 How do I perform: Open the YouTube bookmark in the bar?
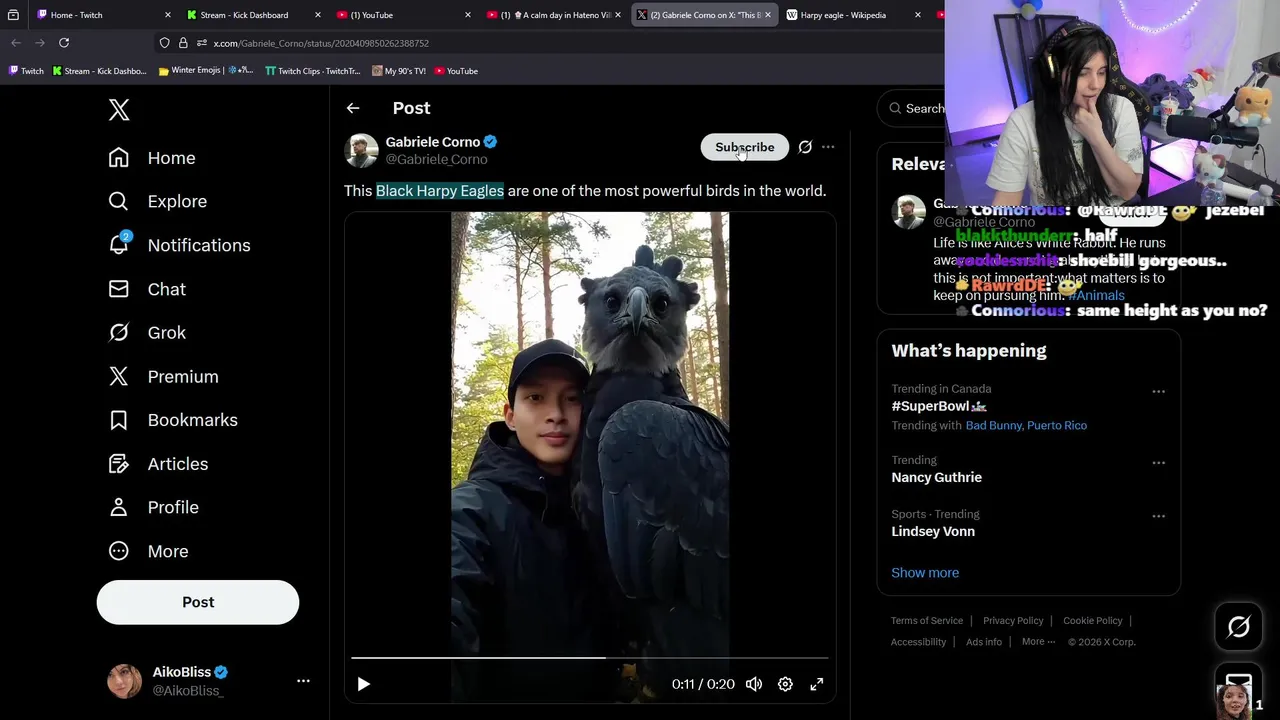click(456, 71)
